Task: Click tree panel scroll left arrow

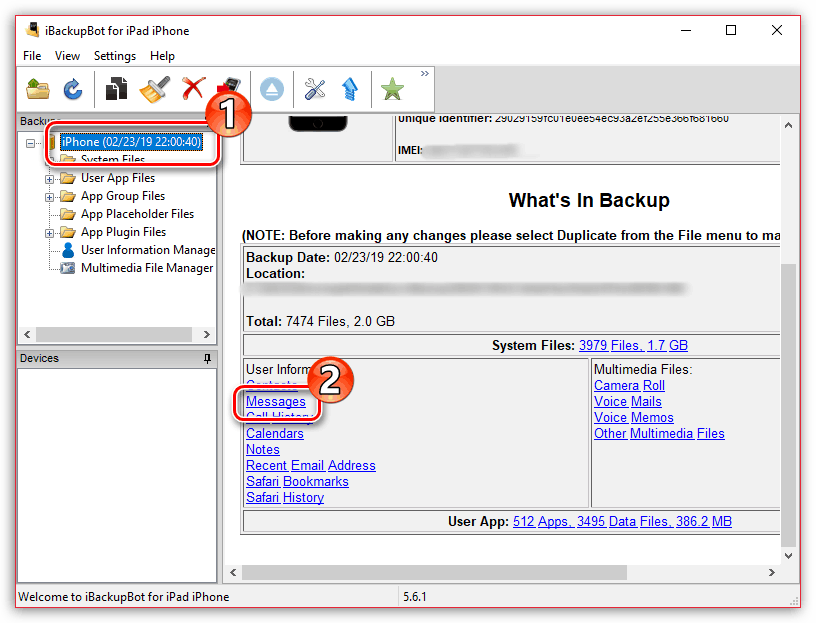Action: 28,334
